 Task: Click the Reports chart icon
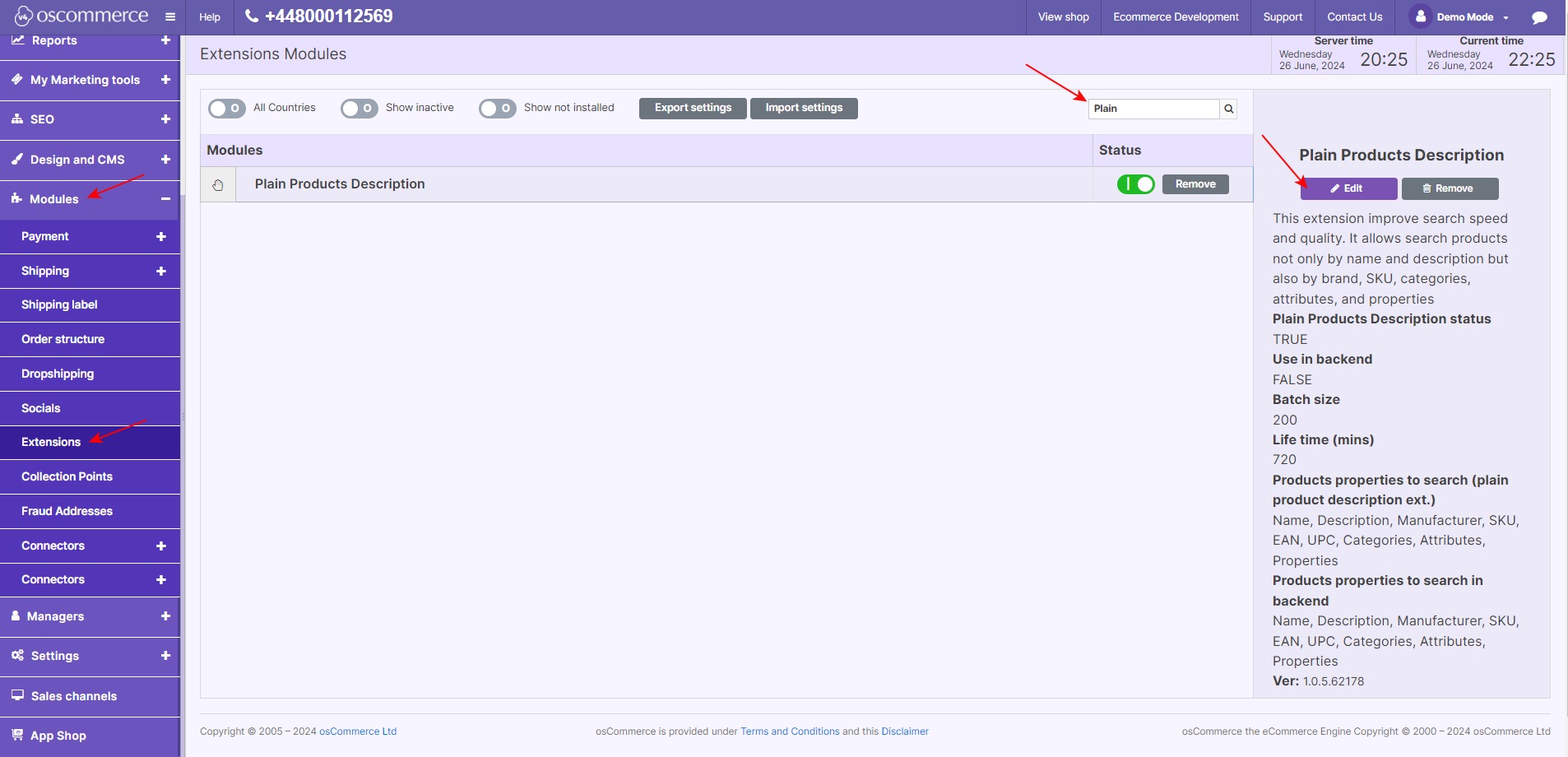coord(17,39)
